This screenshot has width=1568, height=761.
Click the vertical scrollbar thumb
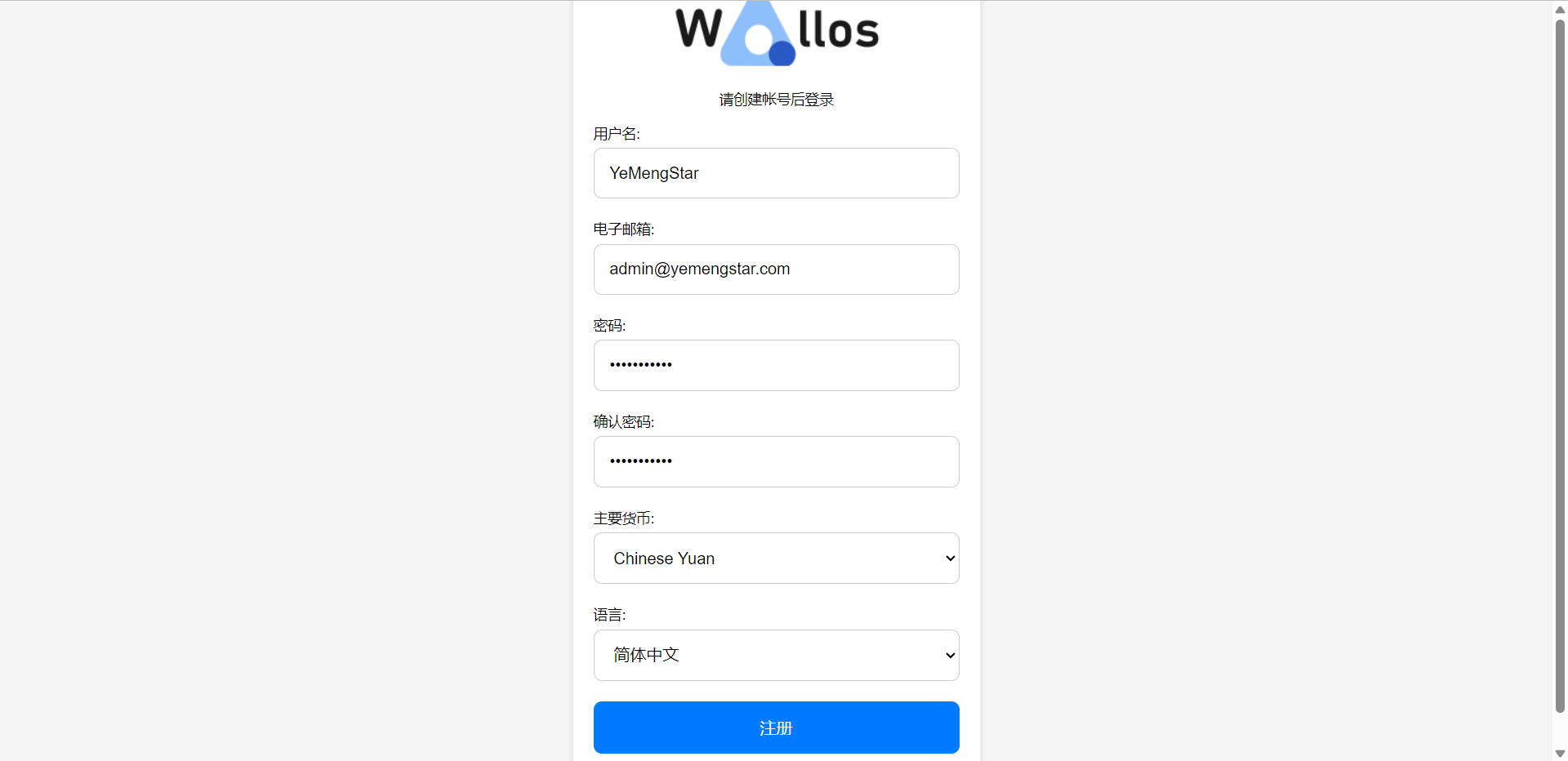pyautogui.click(x=1560, y=366)
